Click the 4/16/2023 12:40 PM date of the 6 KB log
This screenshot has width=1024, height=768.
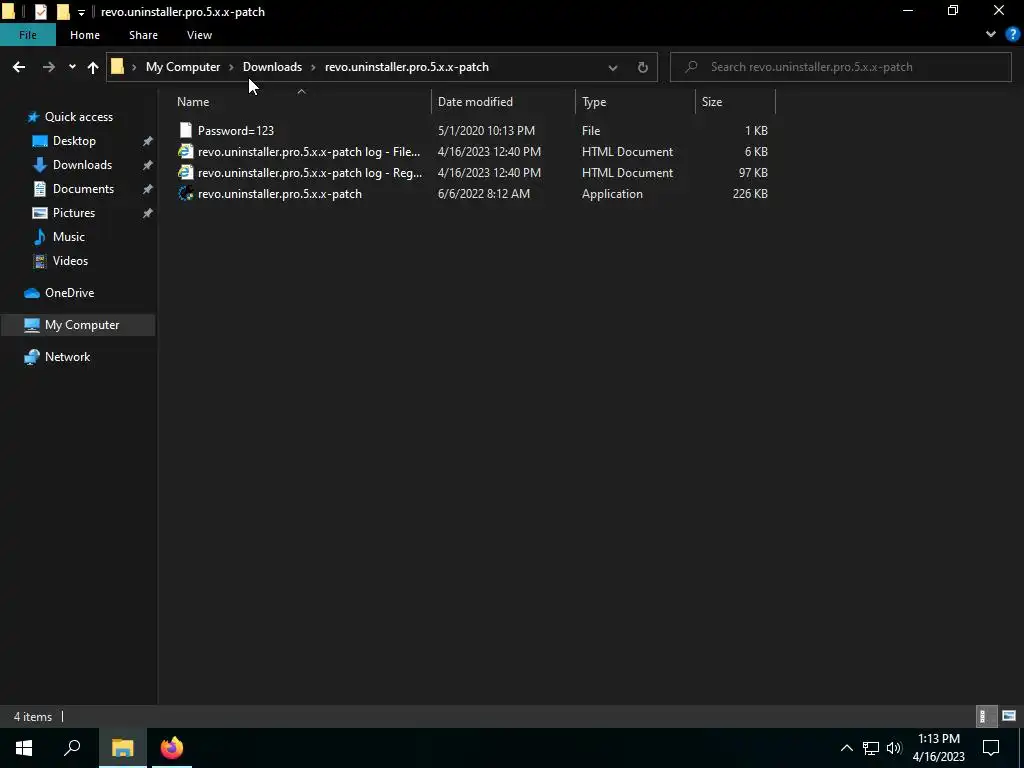(x=489, y=152)
